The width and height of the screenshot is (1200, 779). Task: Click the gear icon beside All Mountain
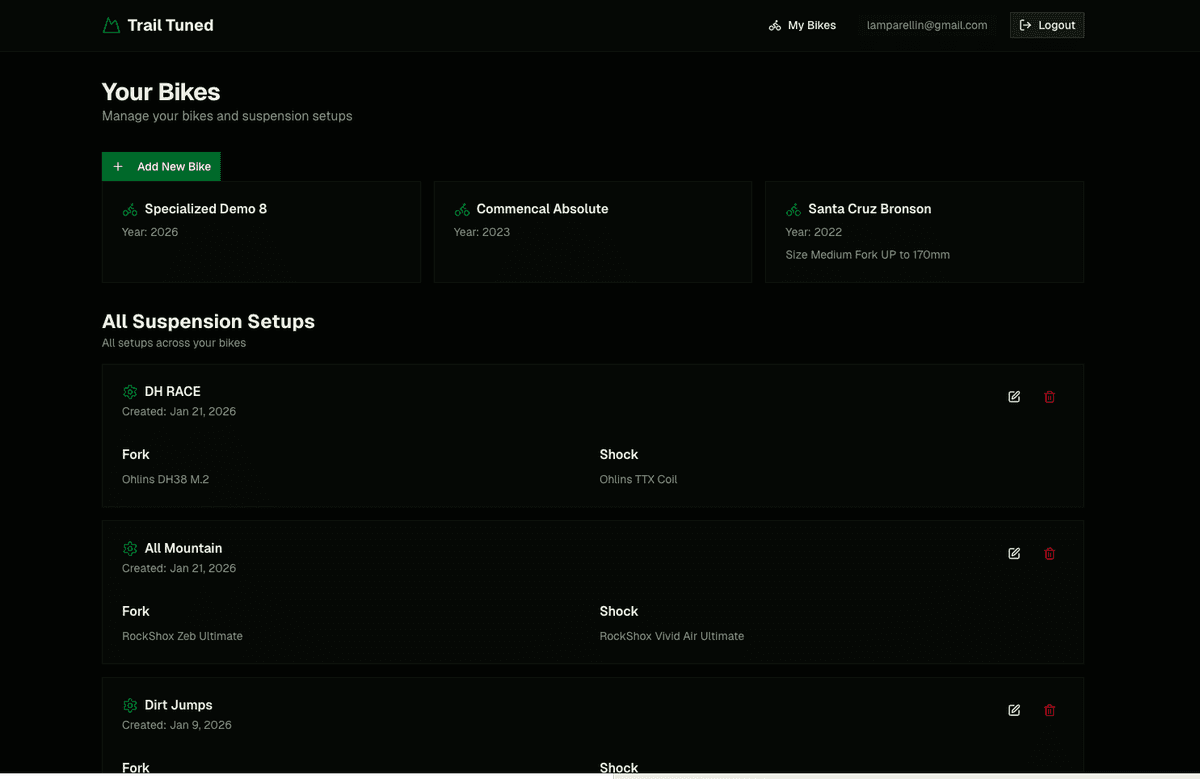(x=130, y=549)
